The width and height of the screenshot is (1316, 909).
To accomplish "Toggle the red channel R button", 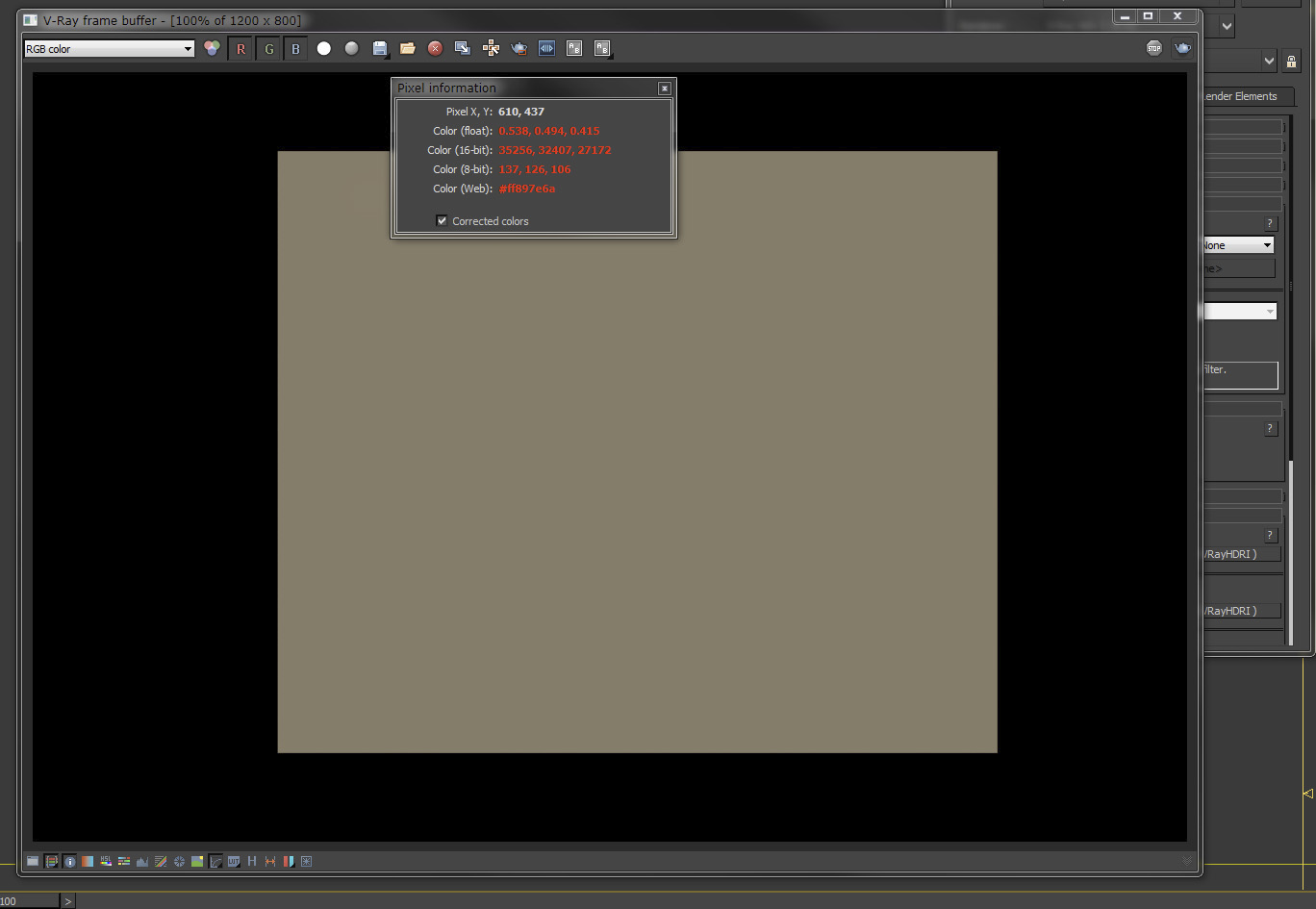I will tap(240, 48).
